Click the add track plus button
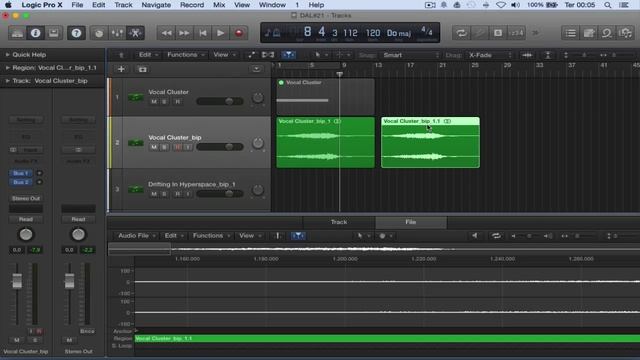640x360 pixels. pos(121,69)
